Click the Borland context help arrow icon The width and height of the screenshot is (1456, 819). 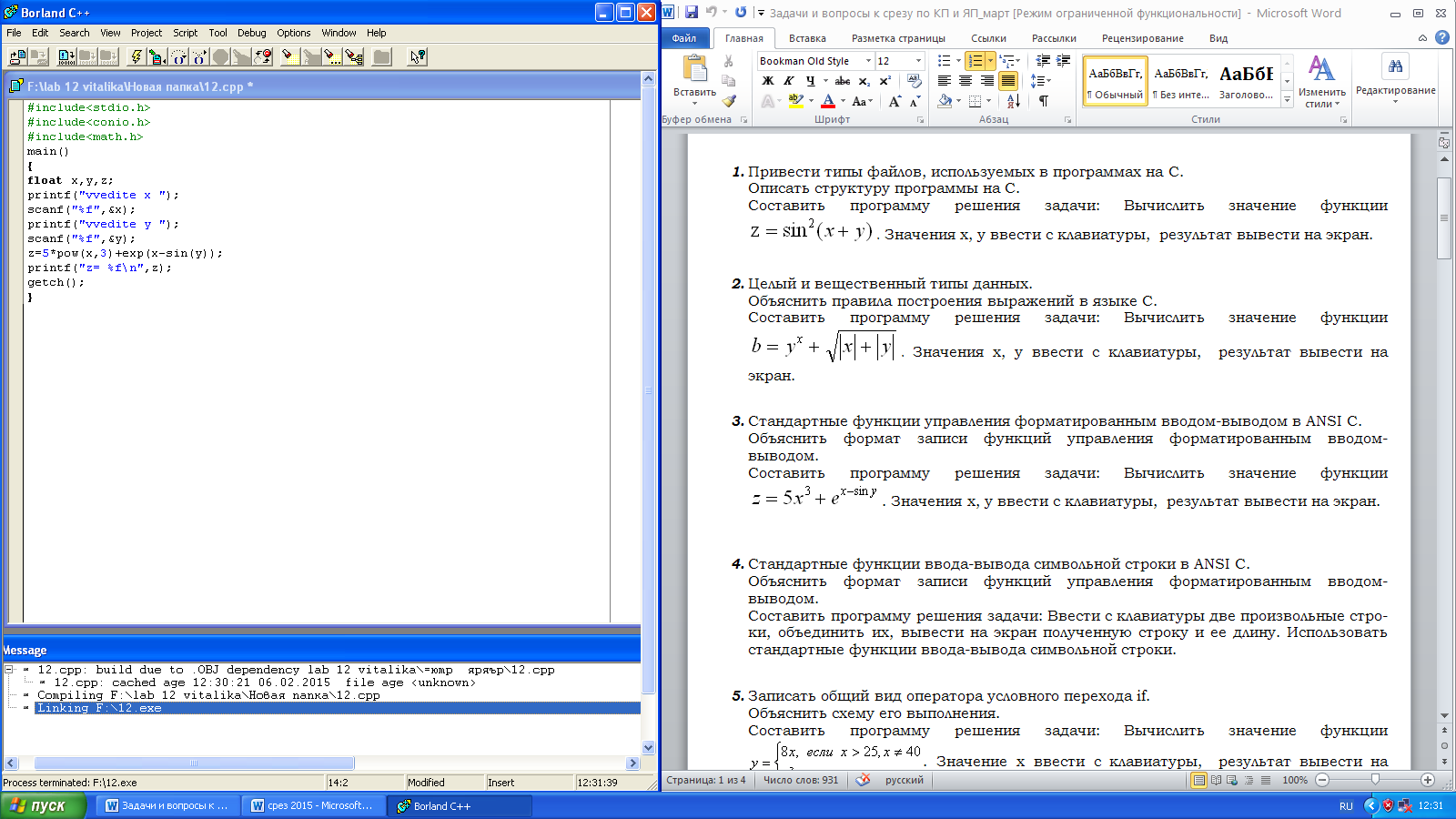(x=418, y=56)
